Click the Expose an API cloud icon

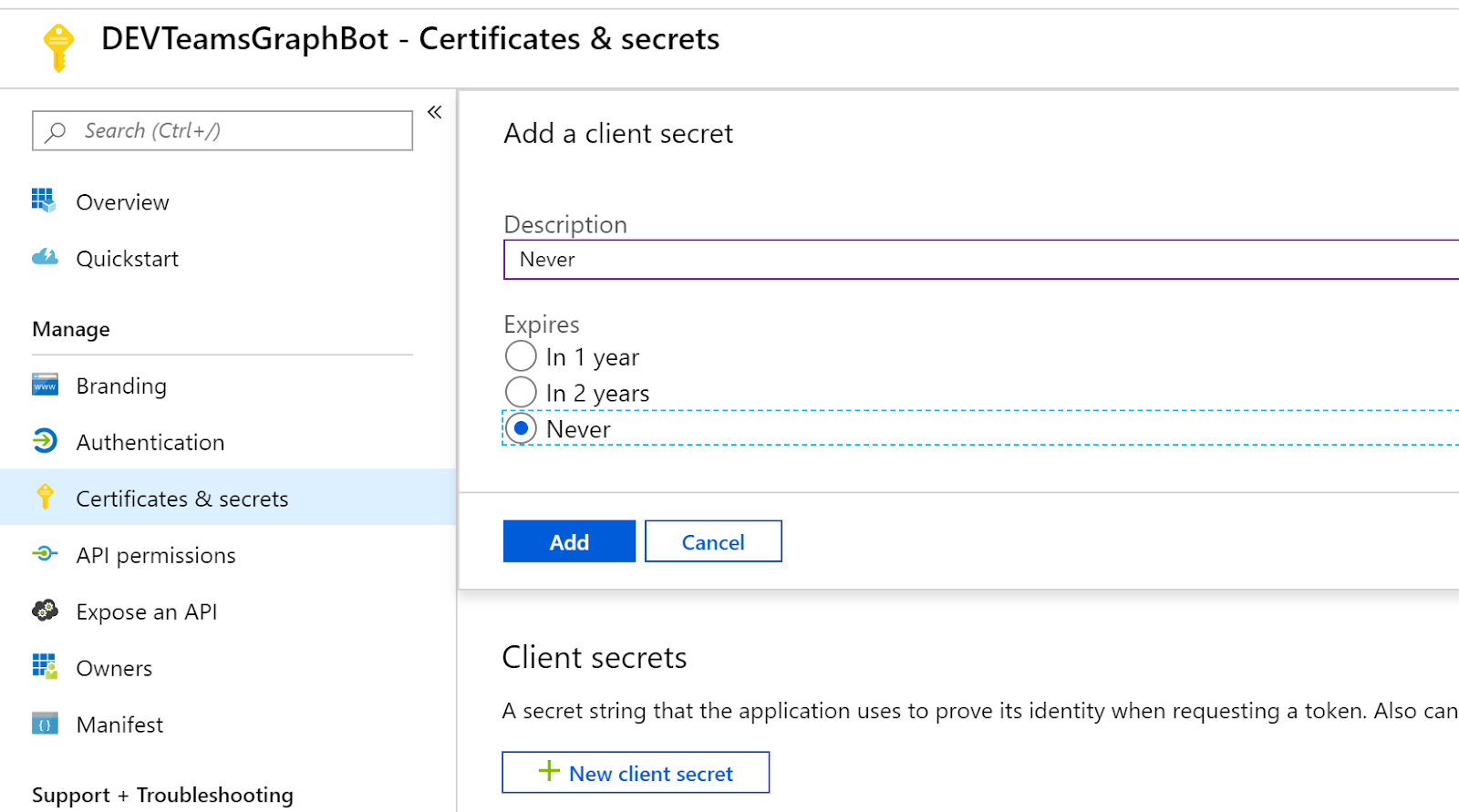click(x=45, y=610)
